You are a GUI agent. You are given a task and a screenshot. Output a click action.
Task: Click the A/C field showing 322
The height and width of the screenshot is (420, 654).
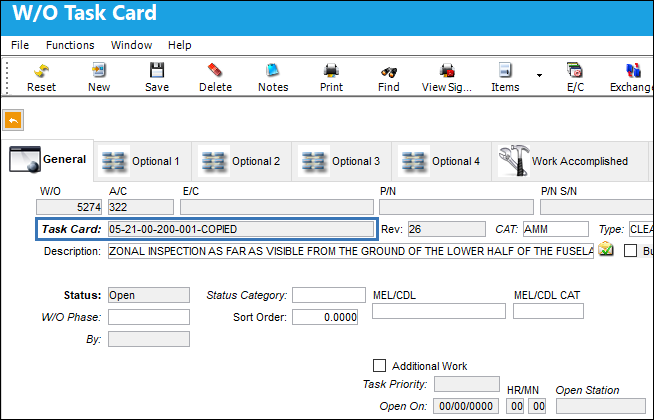[x=141, y=207]
